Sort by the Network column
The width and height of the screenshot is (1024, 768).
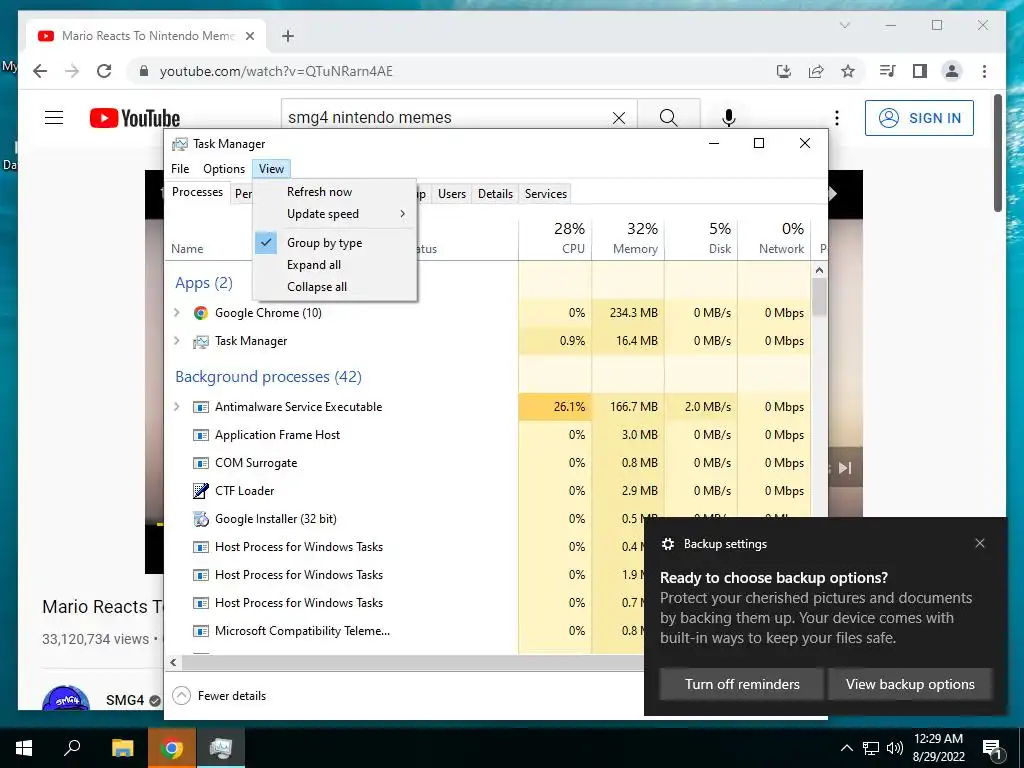tap(774, 238)
